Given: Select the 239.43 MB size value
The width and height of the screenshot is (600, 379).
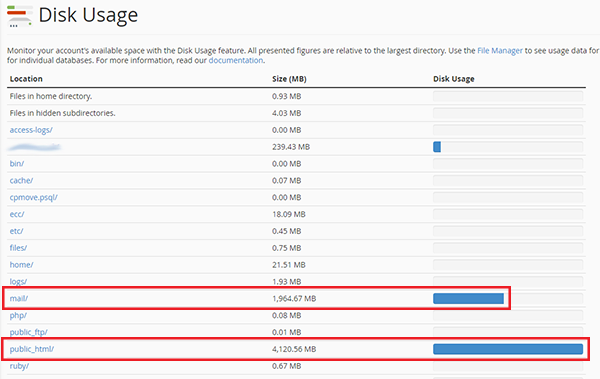Looking at the screenshot, I should [x=291, y=147].
